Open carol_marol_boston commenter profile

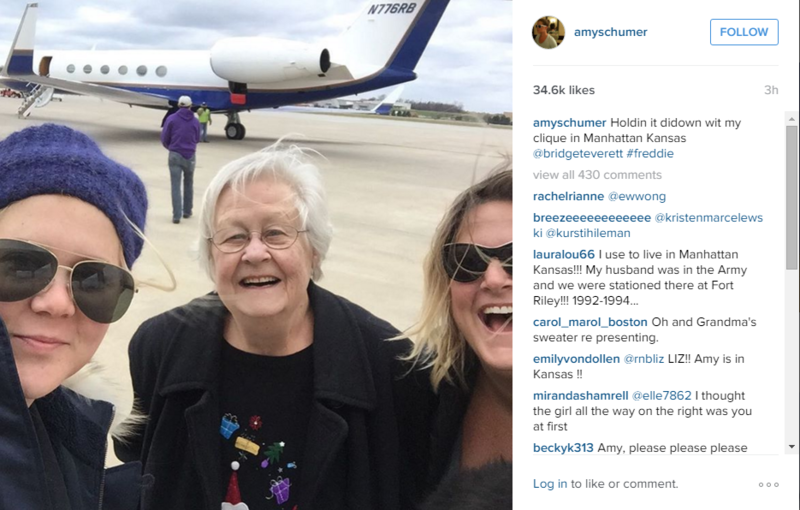click(x=590, y=322)
